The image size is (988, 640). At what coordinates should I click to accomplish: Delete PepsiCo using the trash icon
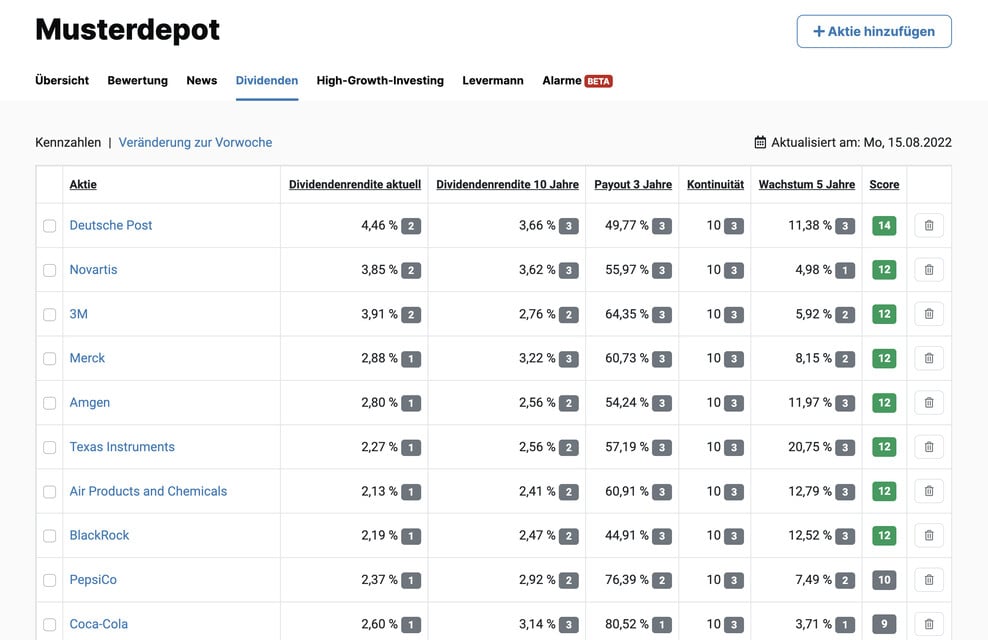click(x=929, y=580)
